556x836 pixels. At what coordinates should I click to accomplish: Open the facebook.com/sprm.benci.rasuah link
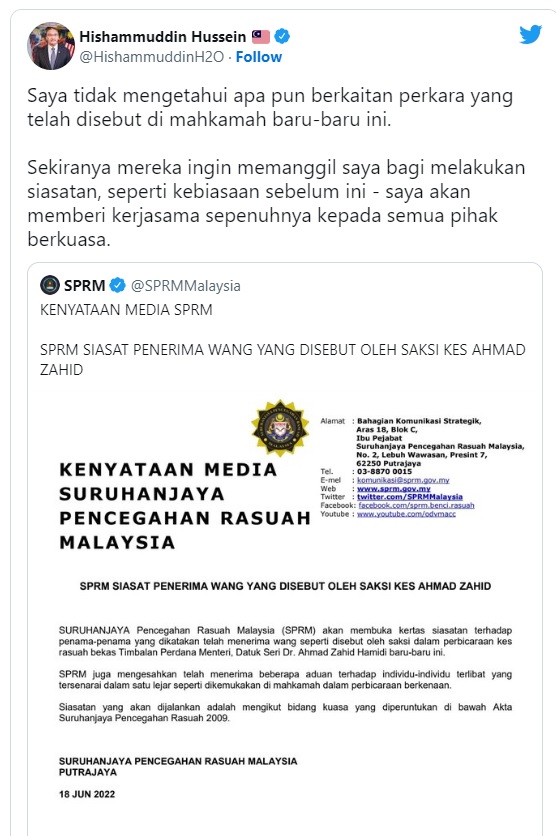tap(416, 505)
